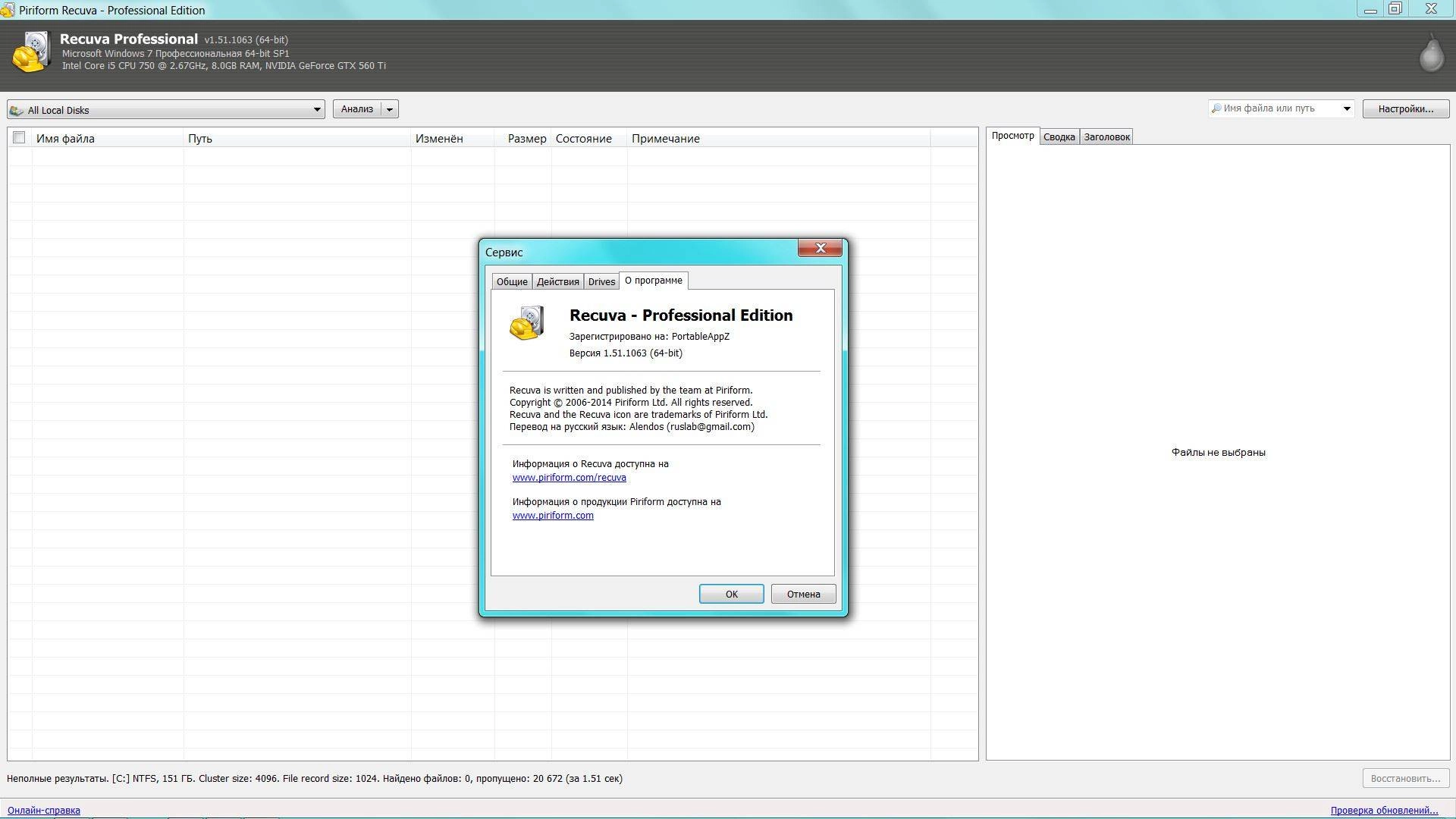Open the www.piriform.com/recuva link
Image resolution: width=1456 pixels, height=819 pixels.
pyautogui.click(x=569, y=478)
